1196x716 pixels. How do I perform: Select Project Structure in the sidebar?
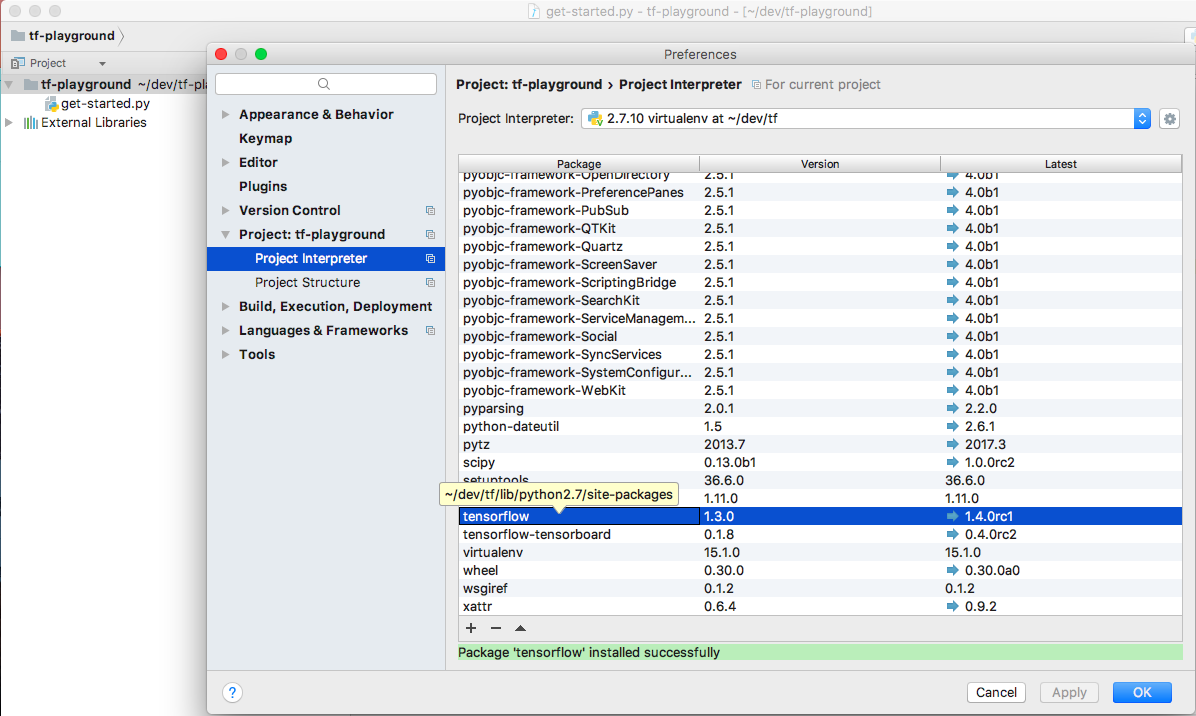(x=326, y=282)
